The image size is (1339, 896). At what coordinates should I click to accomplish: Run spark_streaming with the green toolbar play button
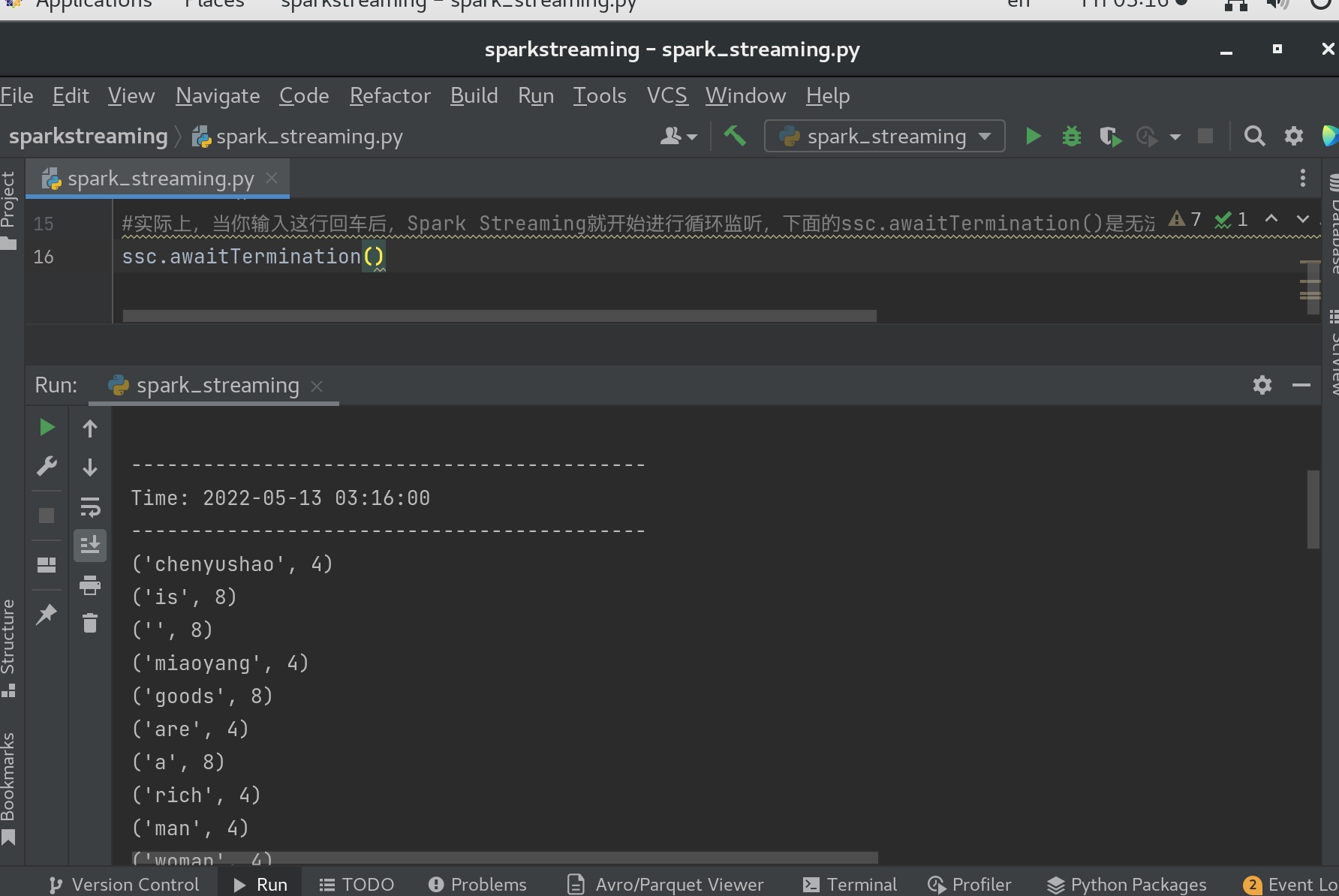pos(1033,137)
